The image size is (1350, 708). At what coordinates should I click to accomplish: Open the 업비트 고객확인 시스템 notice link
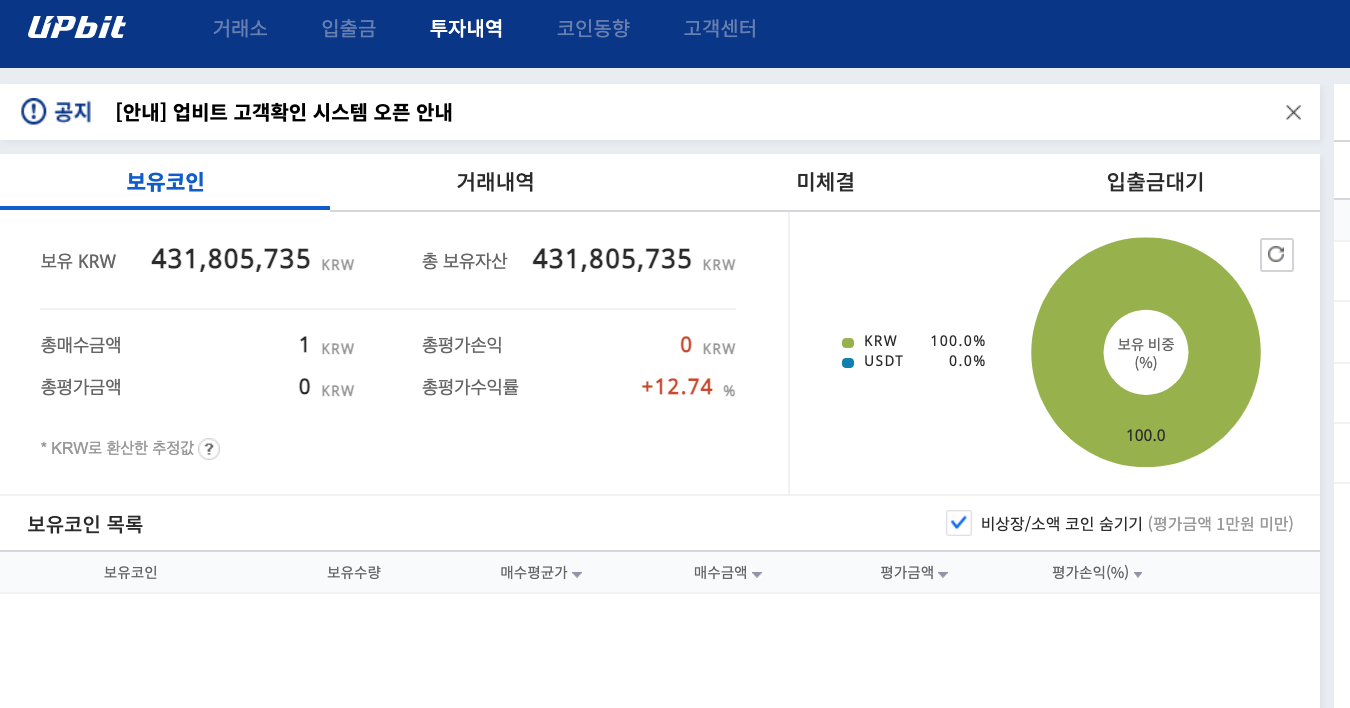(284, 112)
